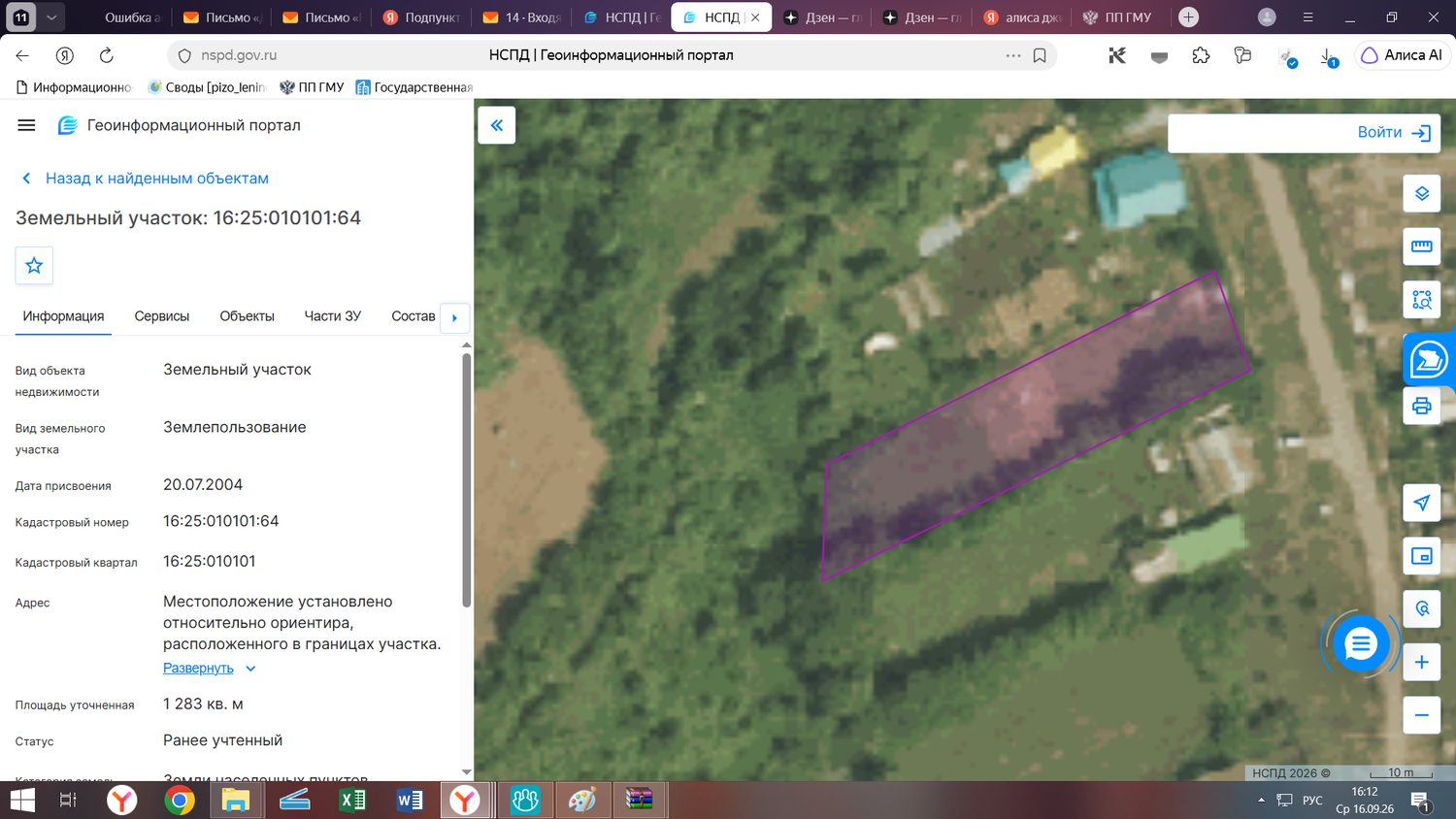Screen dimensions: 1456x819
Task: Add the land plot to favorites
Action: point(34,265)
